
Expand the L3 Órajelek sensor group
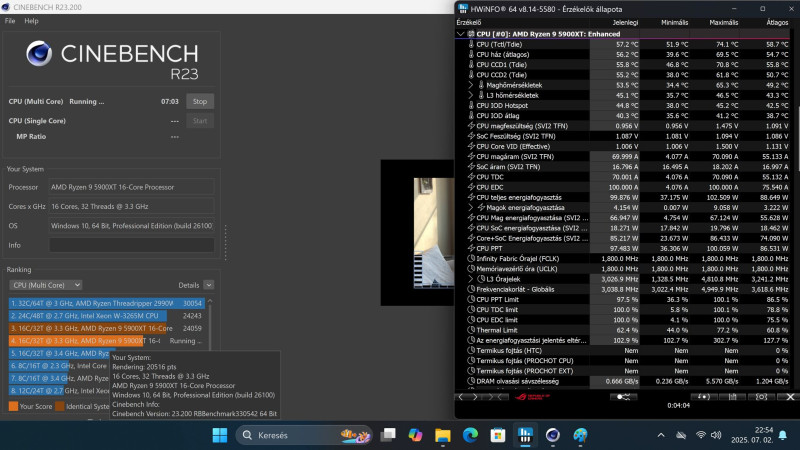click(471, 279)
